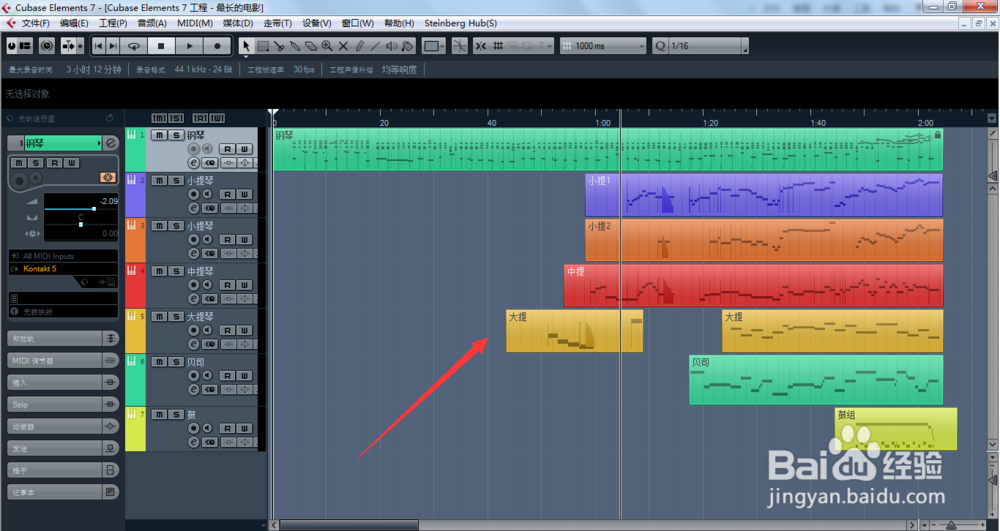Select the Line tool
The width and height of the screenshot is (1000, 531).
[x=375, y=46]
